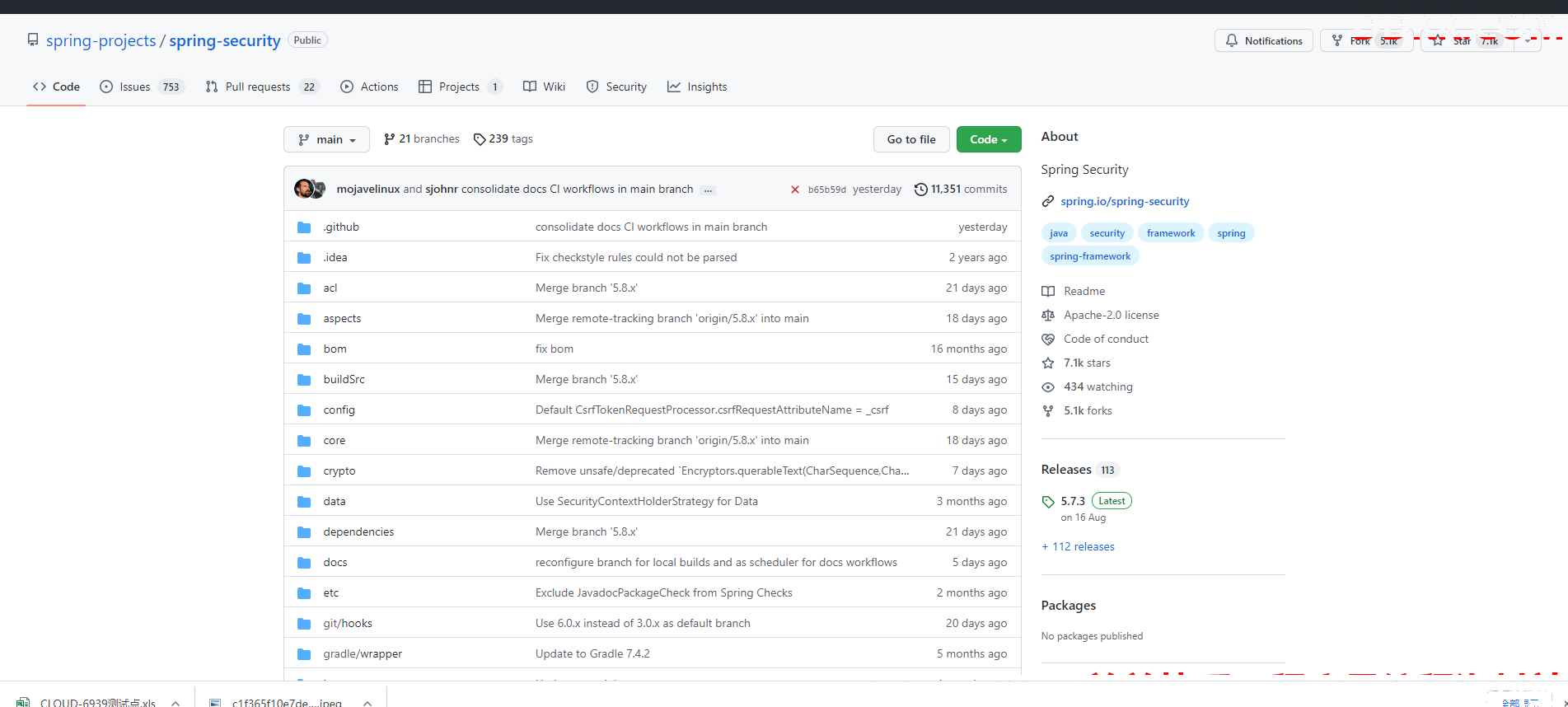
Task: Open the + 112 releases link
Action: tap(1078, 547)
